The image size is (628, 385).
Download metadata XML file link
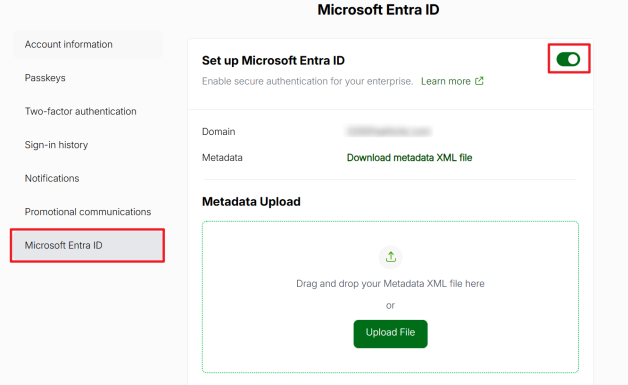(409, 157)
